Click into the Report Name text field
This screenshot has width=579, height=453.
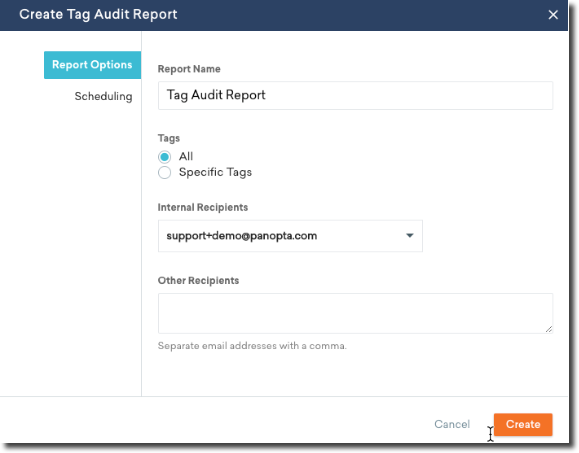(x=355, y=95)
